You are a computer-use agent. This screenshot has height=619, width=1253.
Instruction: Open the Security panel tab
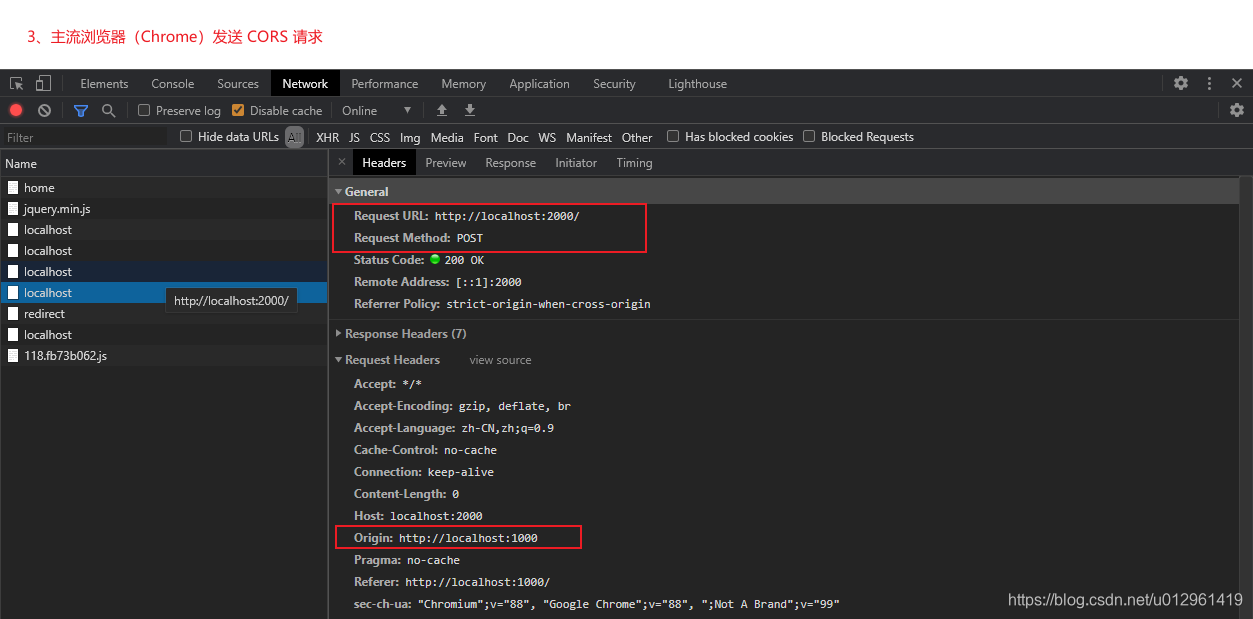[614, 84]
